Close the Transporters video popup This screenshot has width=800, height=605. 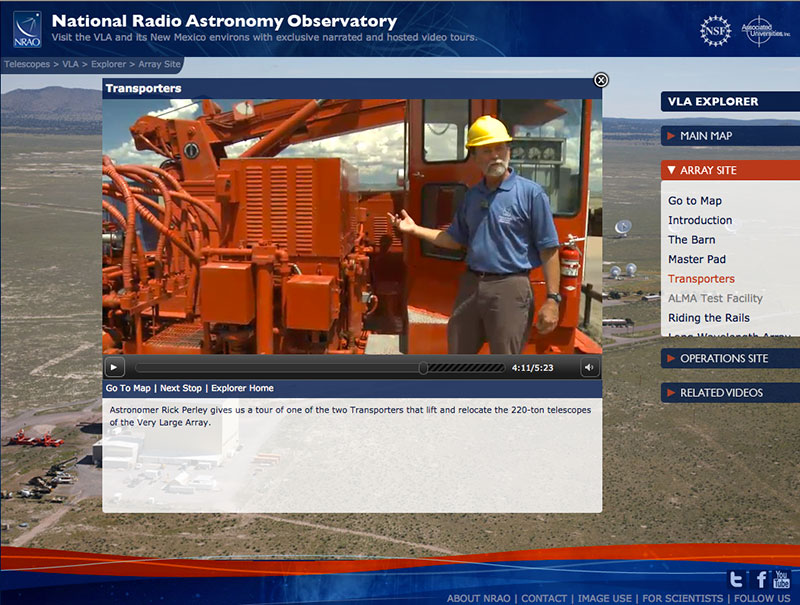(x=601, y=80)
